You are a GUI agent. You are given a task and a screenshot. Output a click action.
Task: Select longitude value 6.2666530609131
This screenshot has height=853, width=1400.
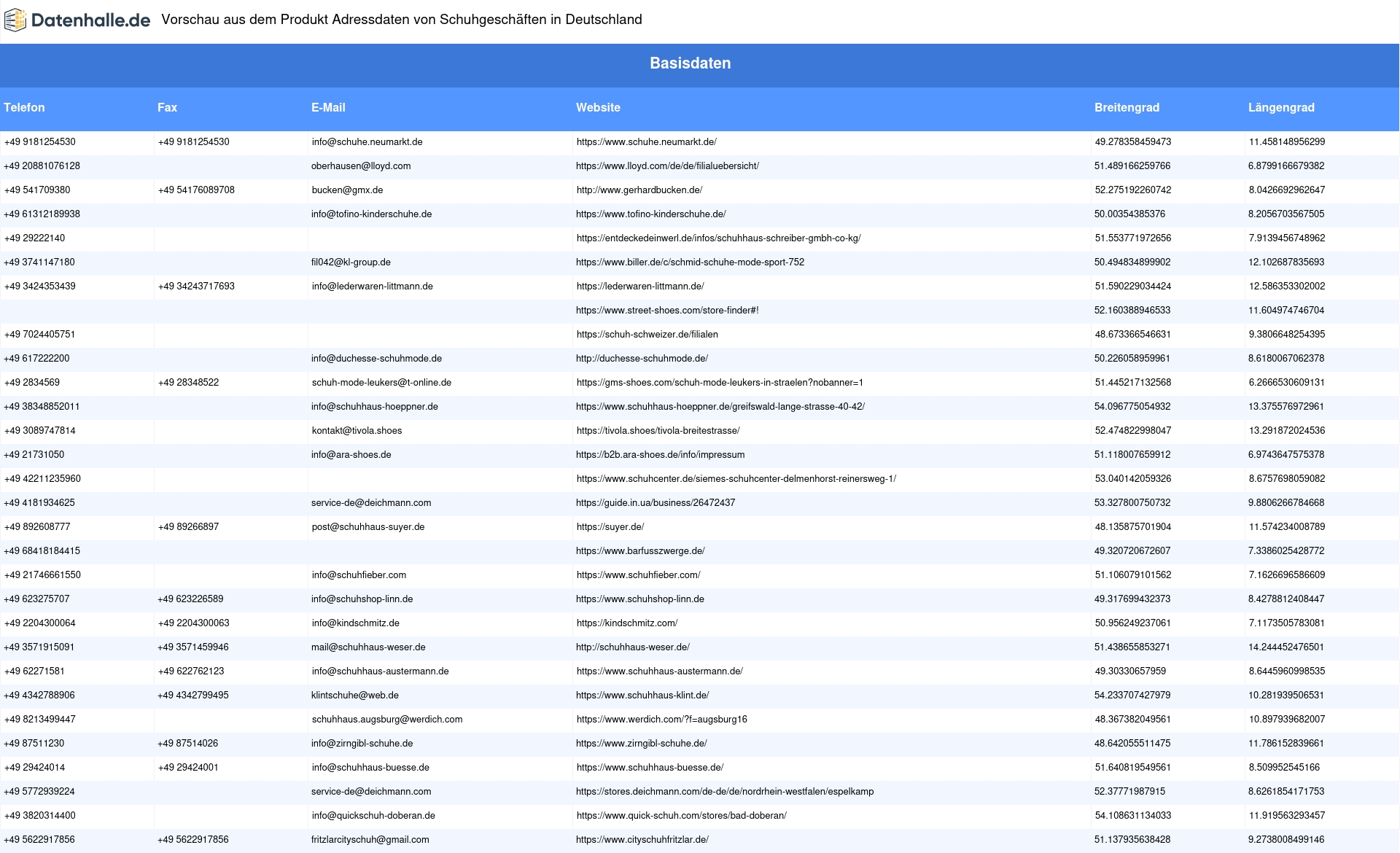coord(1286,383)
